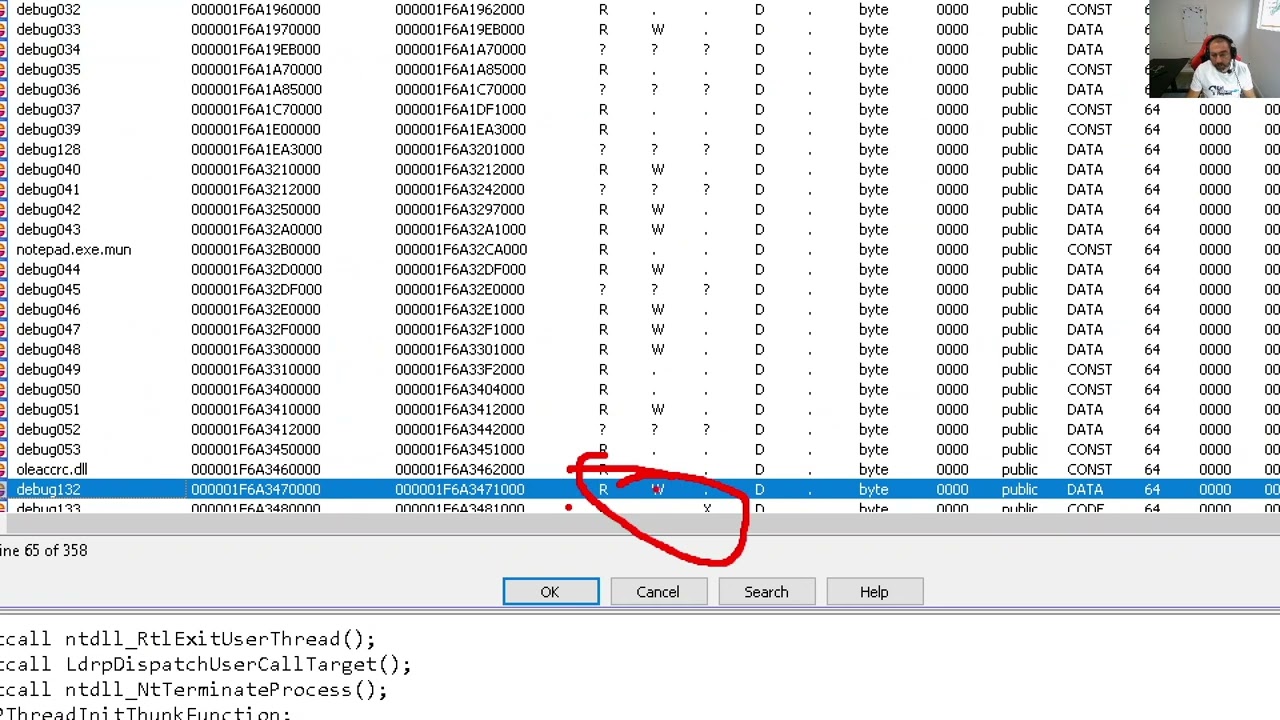Screen dimensions: 1280x720
Task: Click start address 000001F6A3400000
Action: click(256, 389)
